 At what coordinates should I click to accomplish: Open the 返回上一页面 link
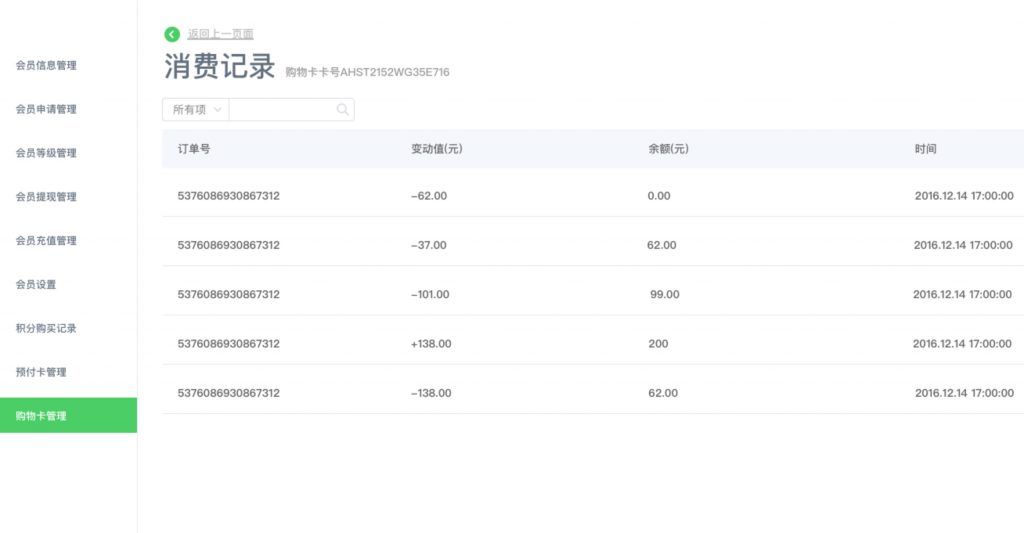pos(220,34)
